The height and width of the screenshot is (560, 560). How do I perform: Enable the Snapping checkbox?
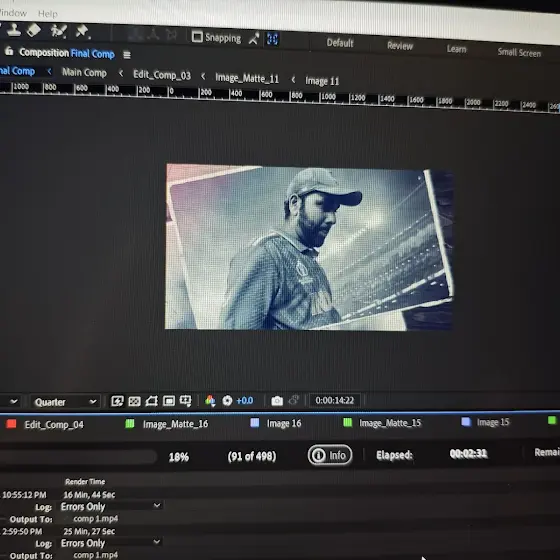[x=197, y=36]
